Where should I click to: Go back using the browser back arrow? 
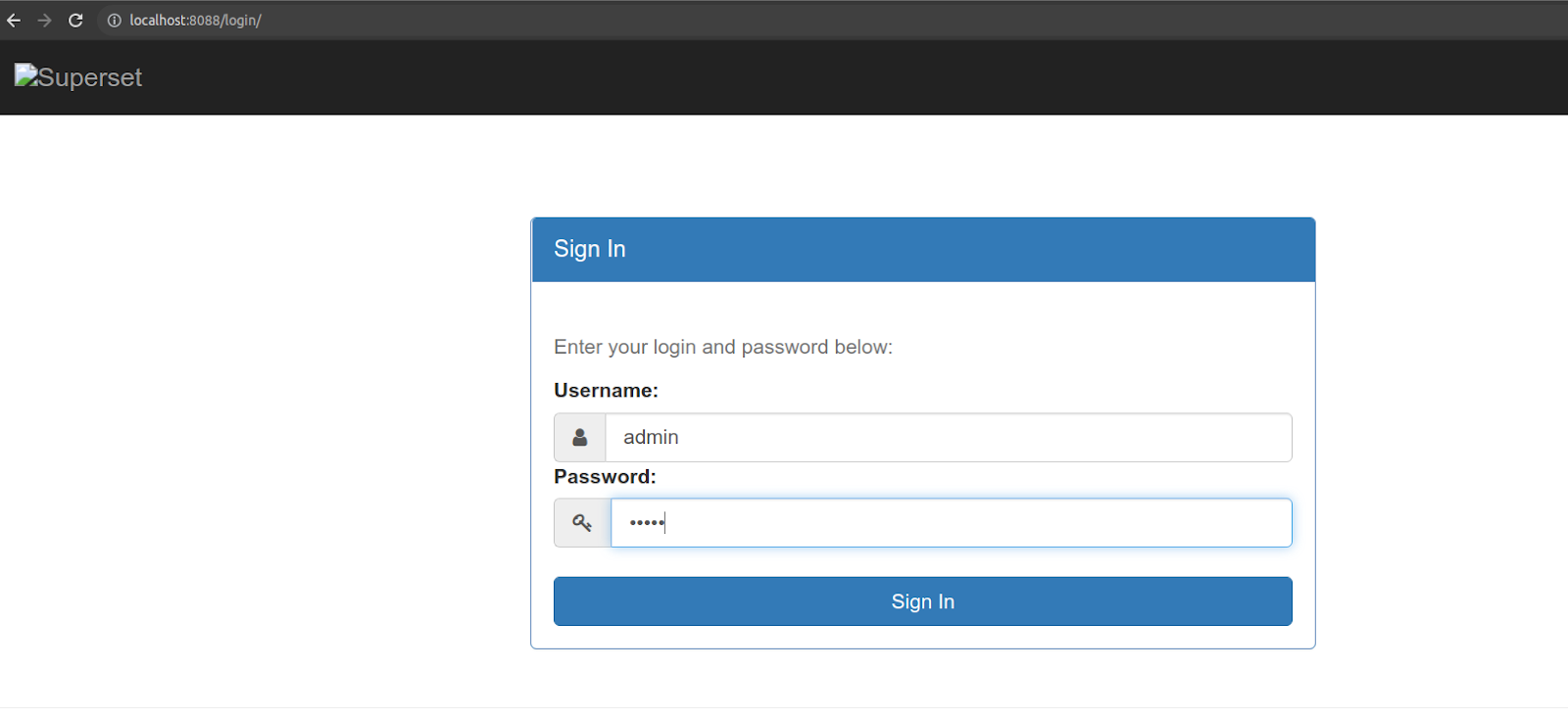coord(14,20)
